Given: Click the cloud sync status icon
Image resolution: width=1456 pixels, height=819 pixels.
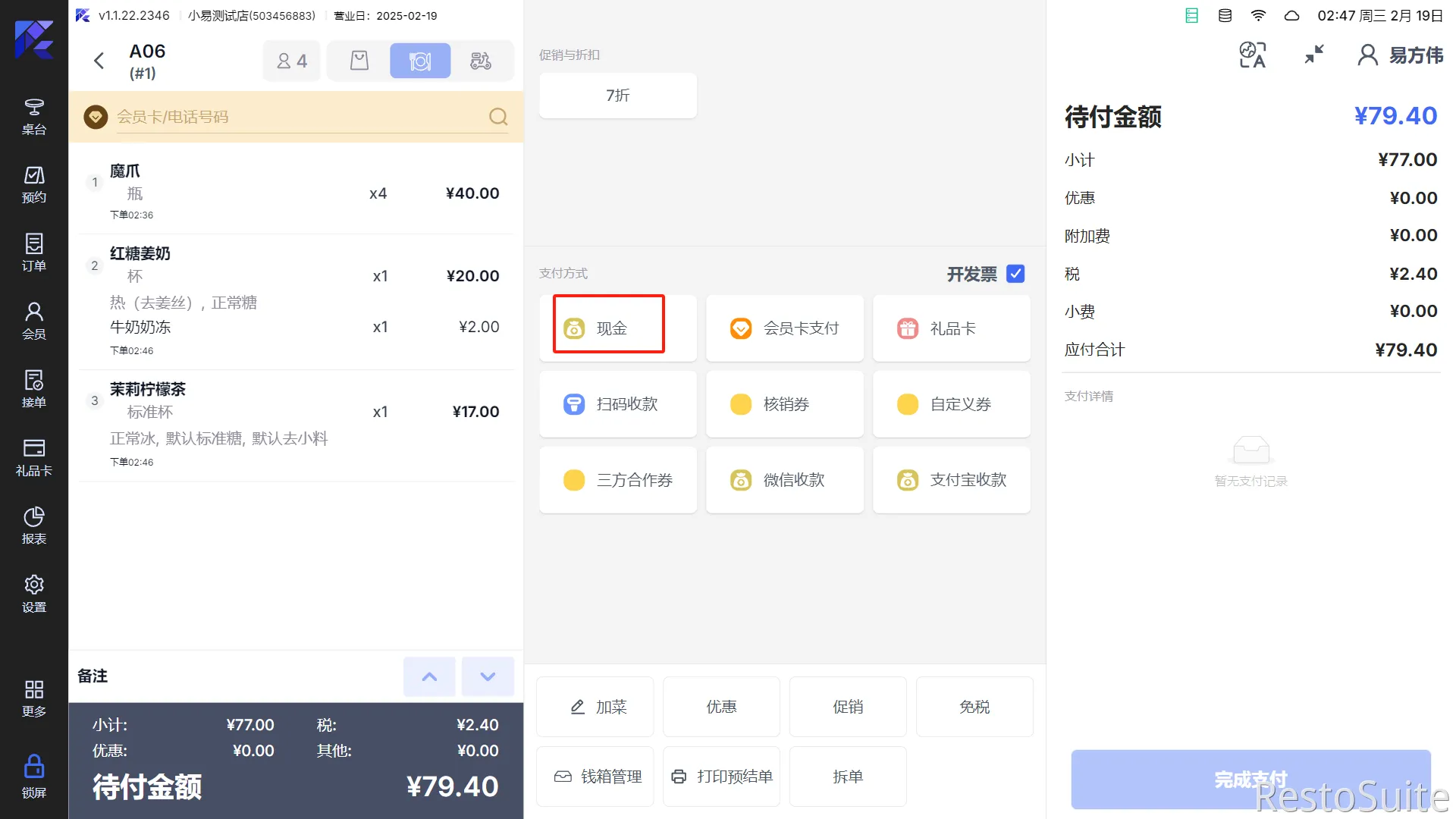Looking at the screenshot, I should [1291, 16].
